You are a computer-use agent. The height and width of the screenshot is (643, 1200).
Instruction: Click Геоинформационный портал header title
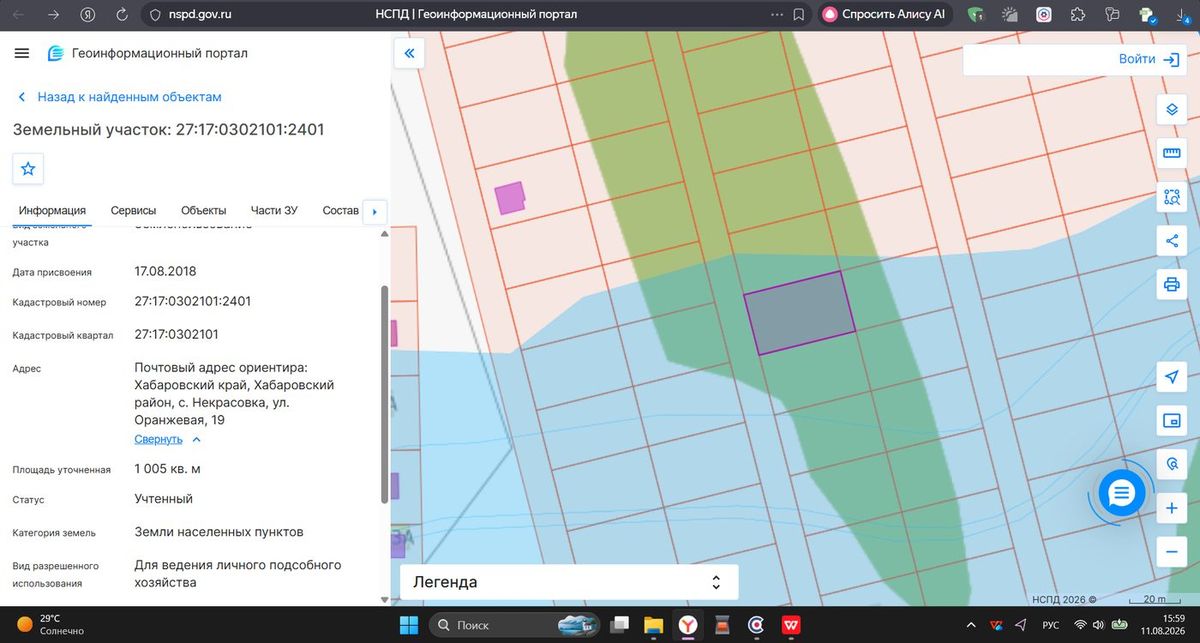[x=159, y=53]
